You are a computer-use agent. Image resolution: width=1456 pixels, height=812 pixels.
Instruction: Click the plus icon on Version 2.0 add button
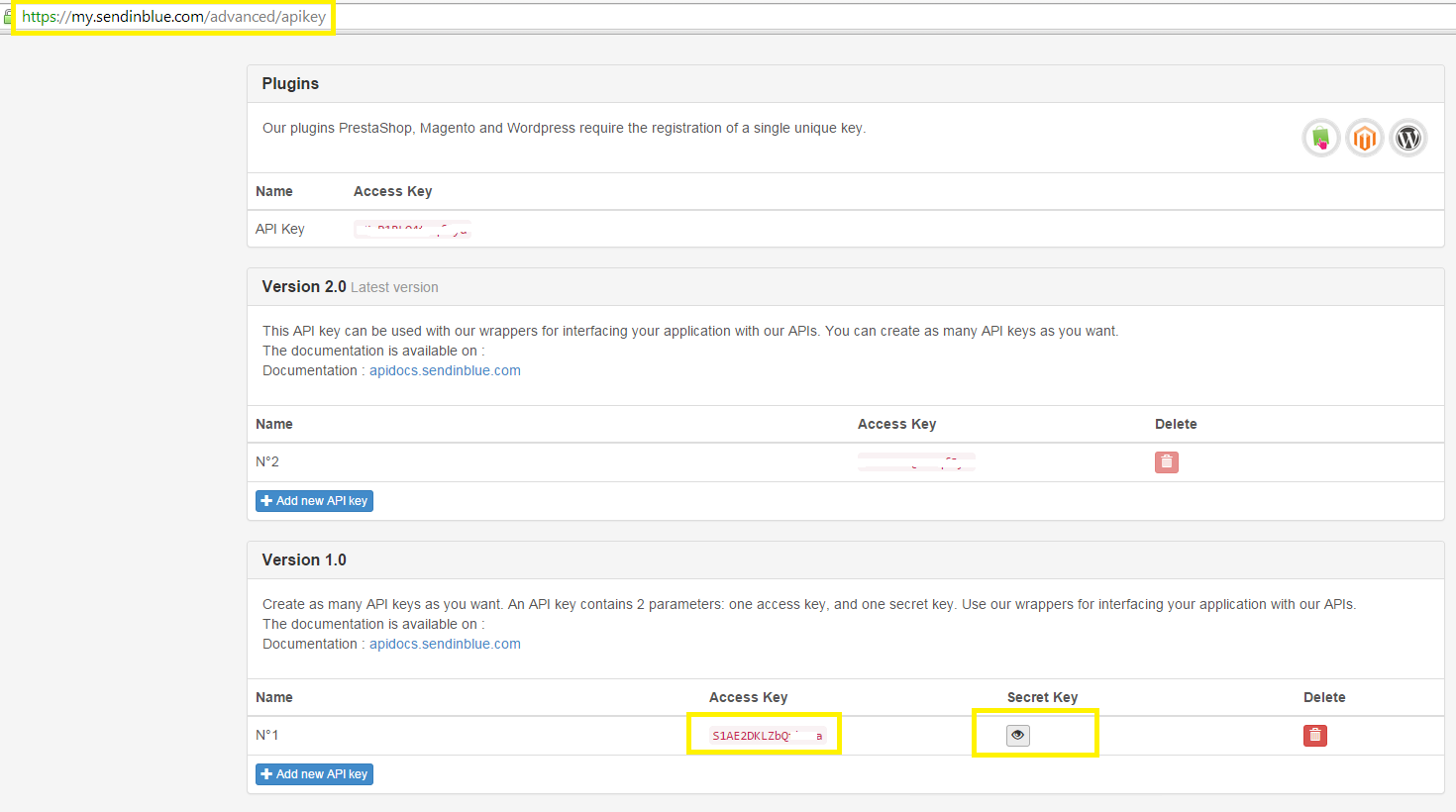pos(266,500)
